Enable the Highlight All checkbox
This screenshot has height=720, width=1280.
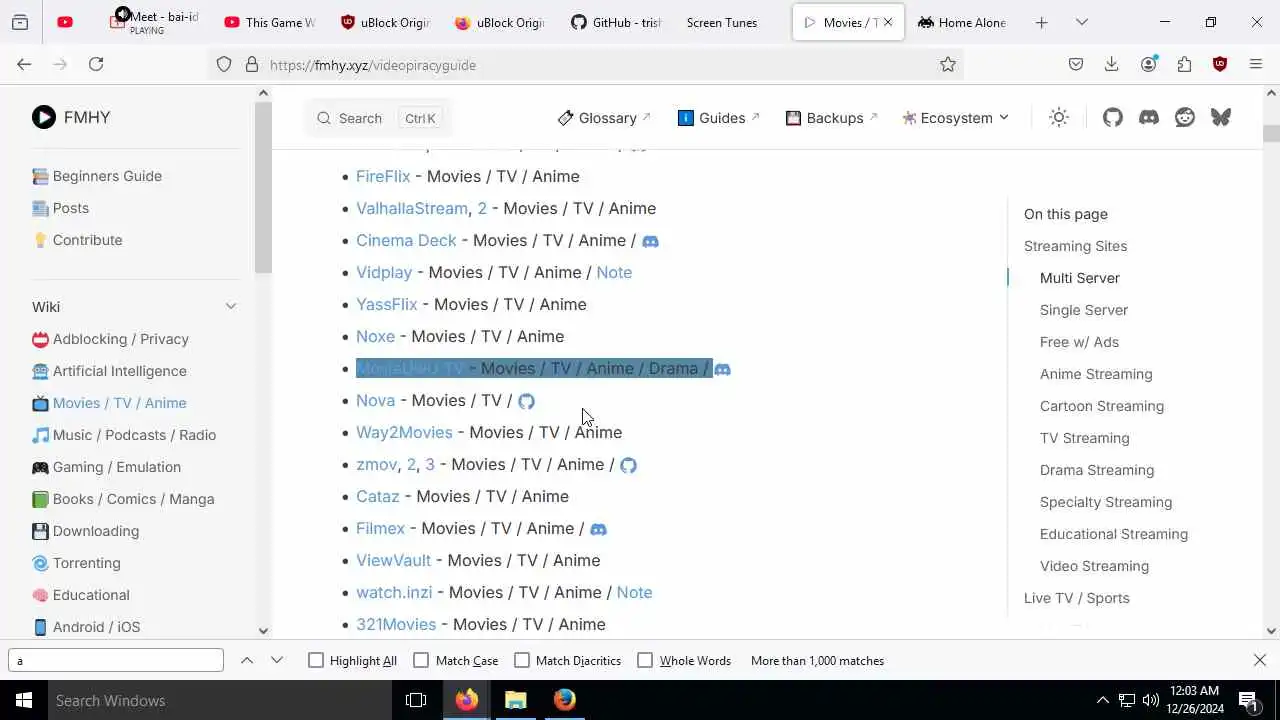pos(316,660)
